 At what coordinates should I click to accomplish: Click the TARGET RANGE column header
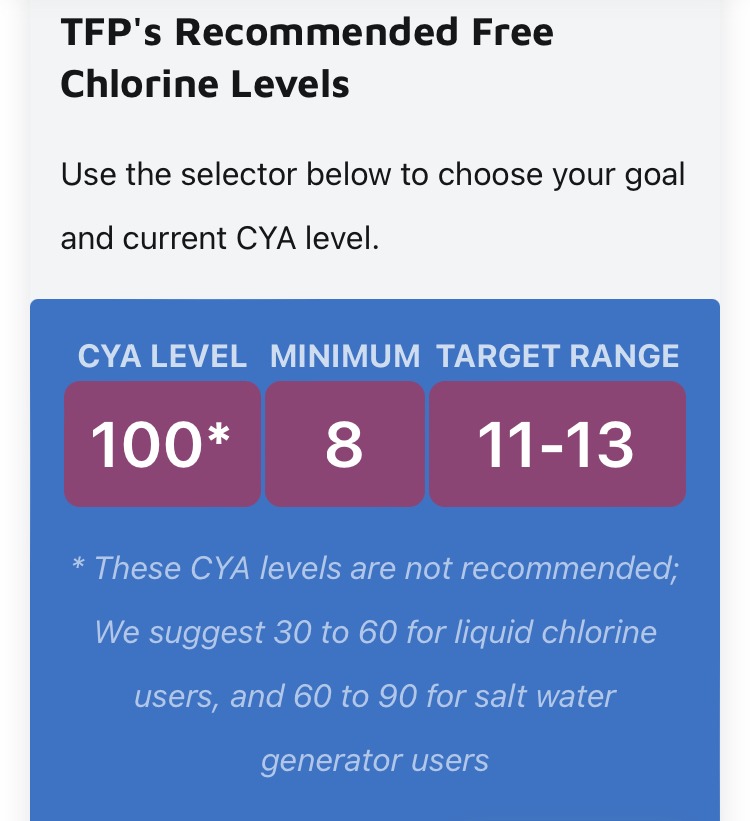pos(558,356)
